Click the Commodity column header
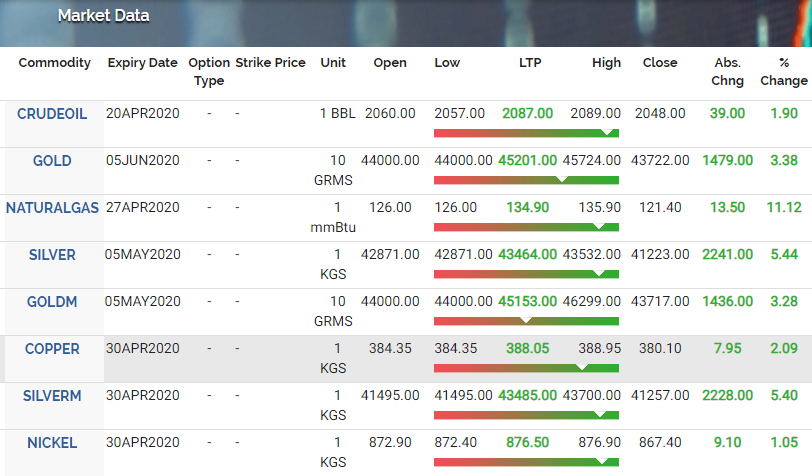 (x=55, y=63)
